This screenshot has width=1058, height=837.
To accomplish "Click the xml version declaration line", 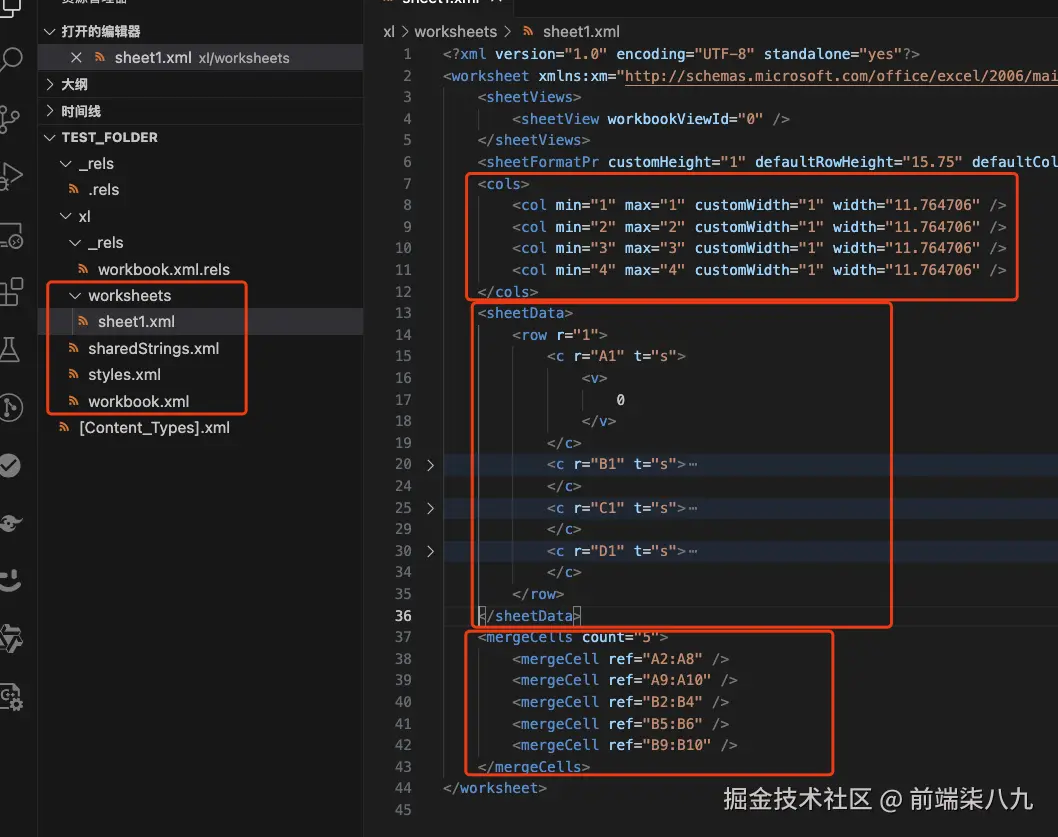I will point(681,54).
